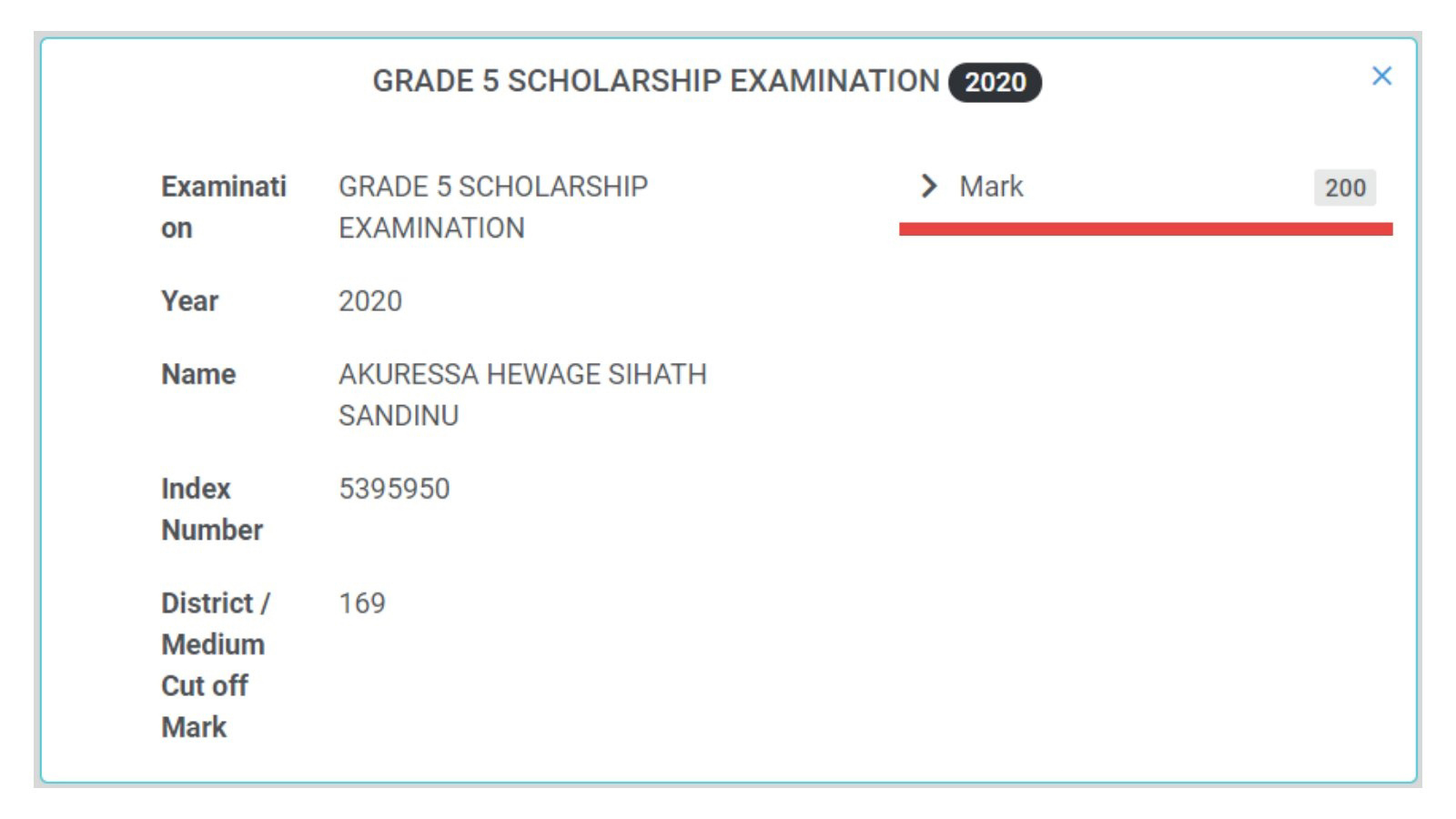Select the 200 mark badge

tap(1345, 187)
